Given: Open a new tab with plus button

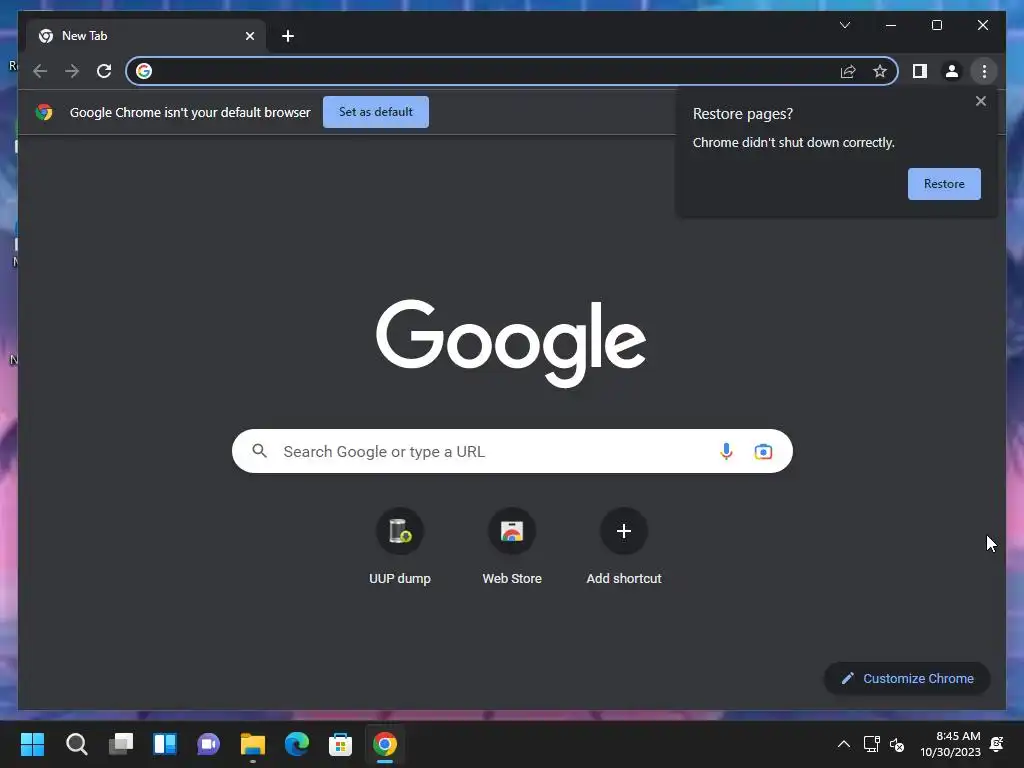Looking at the screenshot, I should point(288,36).
